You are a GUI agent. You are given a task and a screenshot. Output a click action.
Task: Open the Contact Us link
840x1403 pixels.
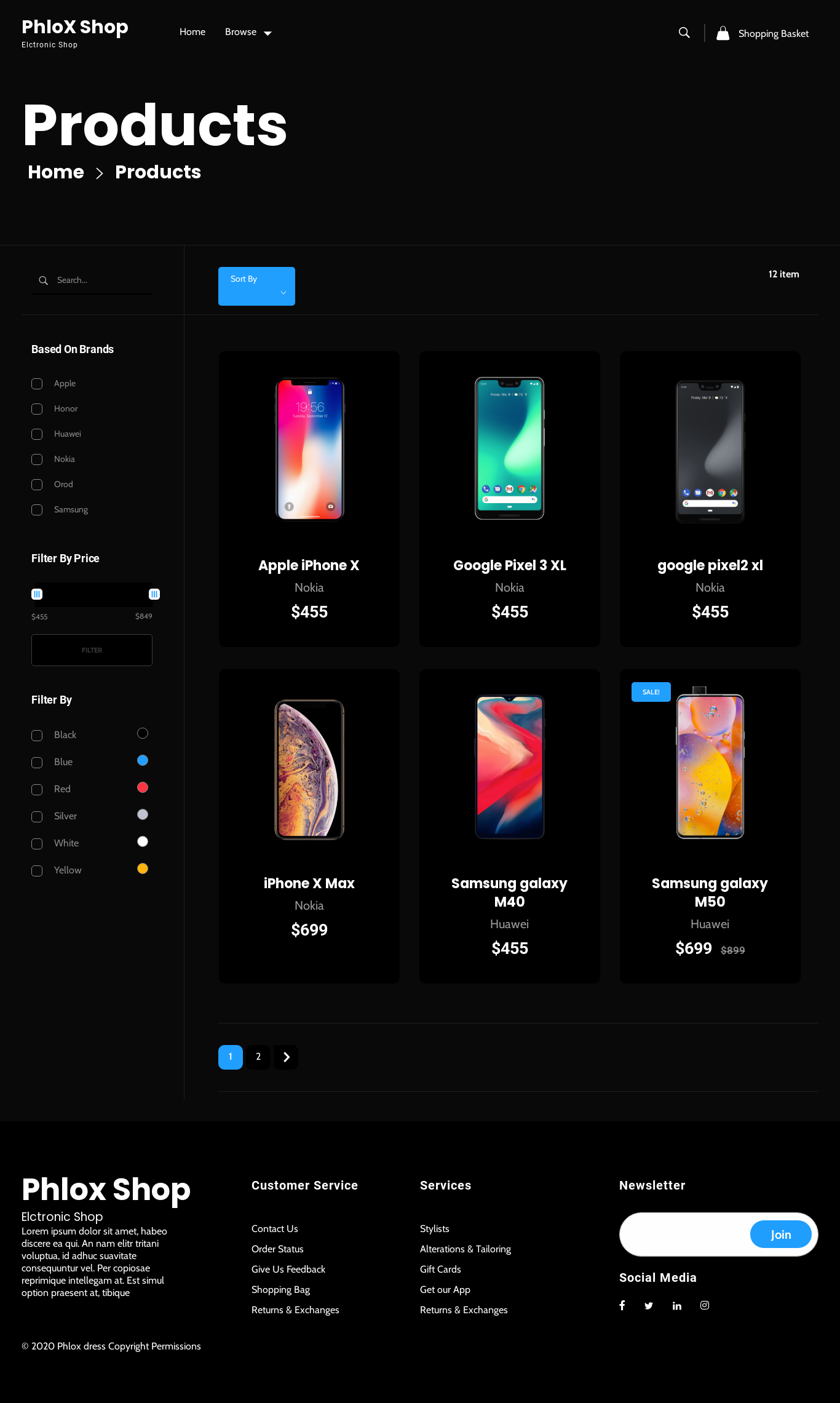[x=274, y=1228]
